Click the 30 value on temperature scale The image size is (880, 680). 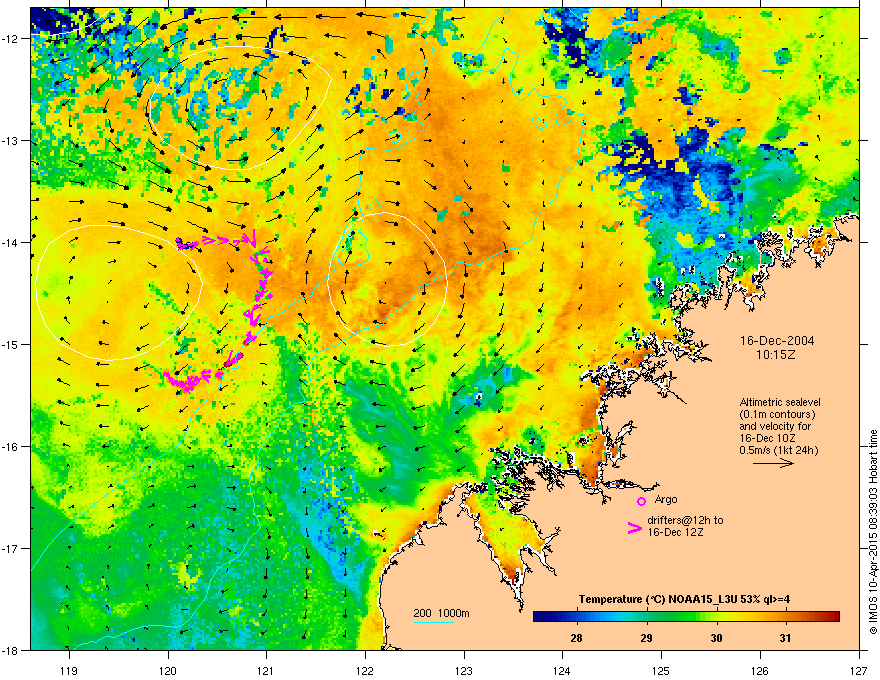pos(716,638)
